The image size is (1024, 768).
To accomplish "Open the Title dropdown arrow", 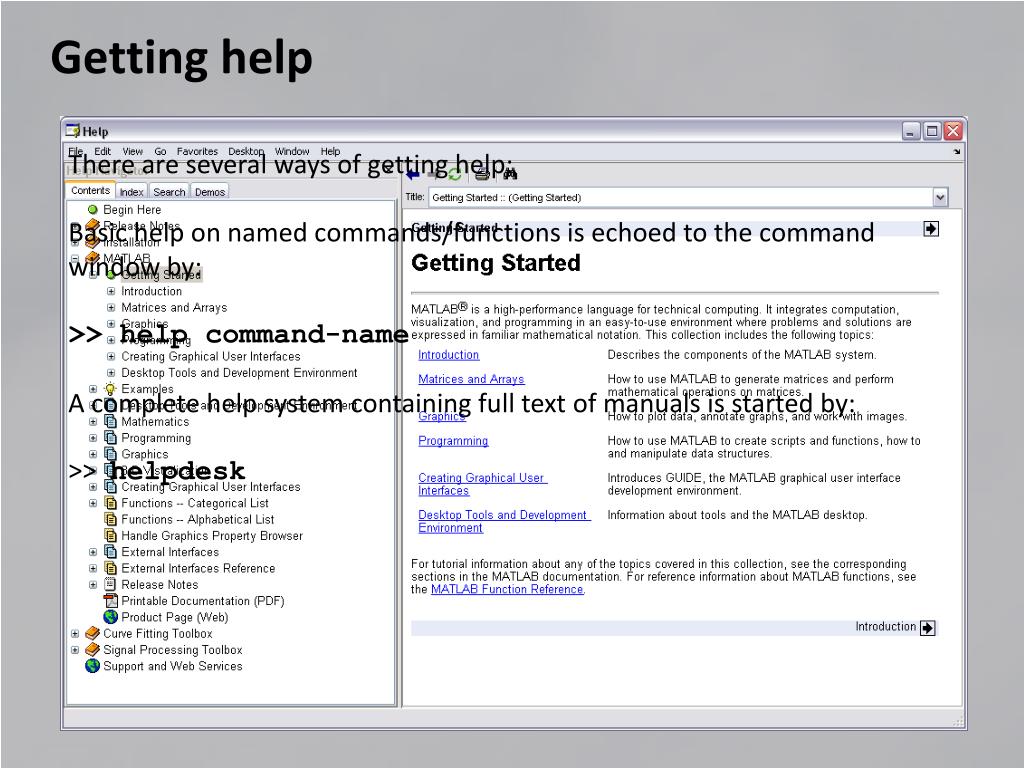I will click(940, 197).
